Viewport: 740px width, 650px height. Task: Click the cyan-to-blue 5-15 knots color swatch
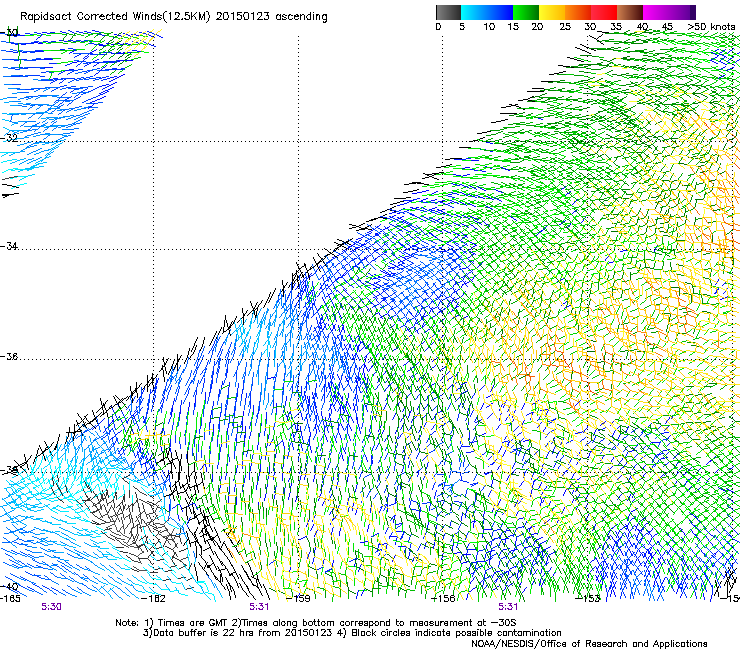[x=487, y=12]
